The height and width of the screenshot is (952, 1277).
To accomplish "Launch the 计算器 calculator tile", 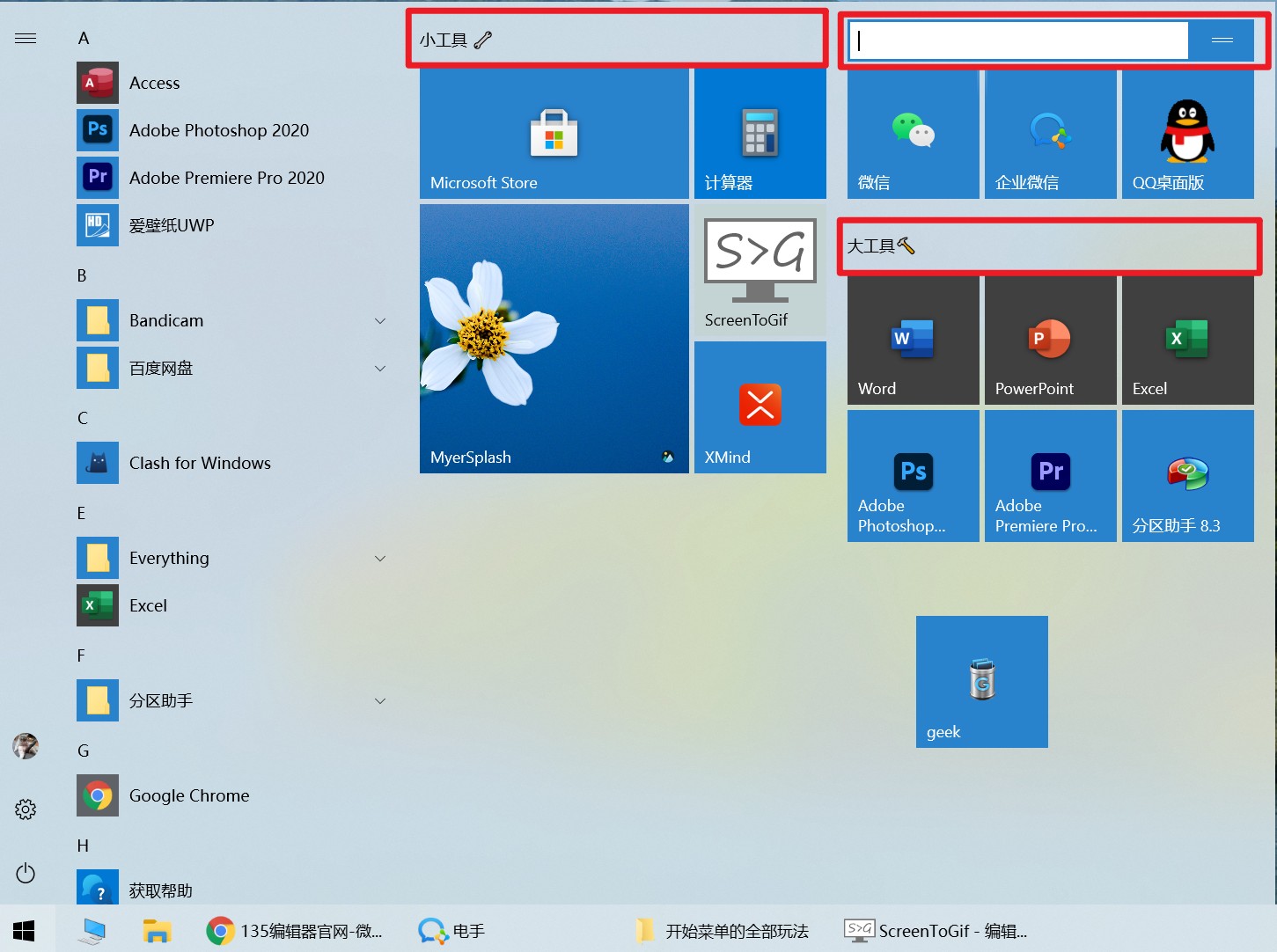I will click(760, 133).
